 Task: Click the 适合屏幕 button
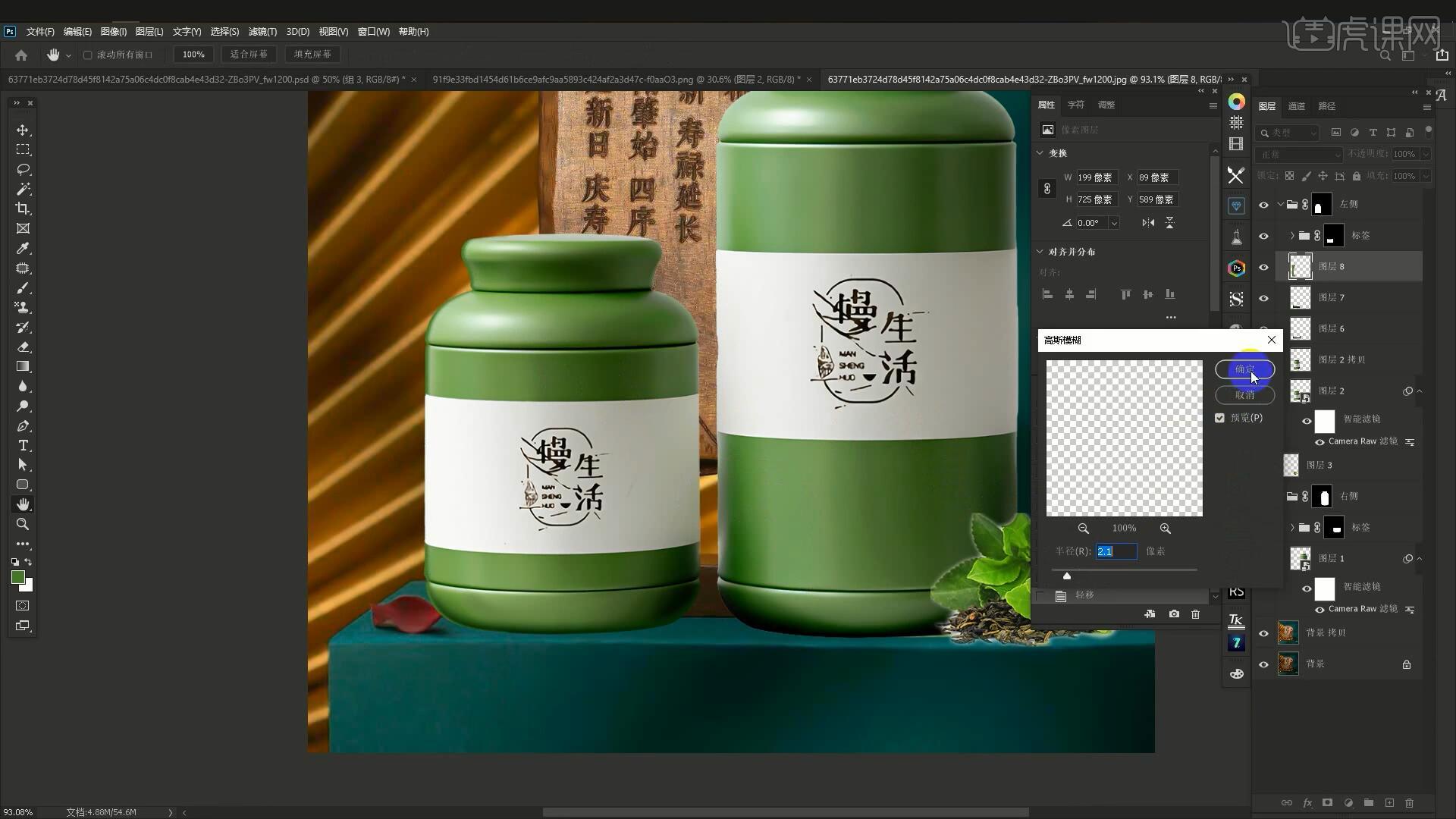point(249,55)
